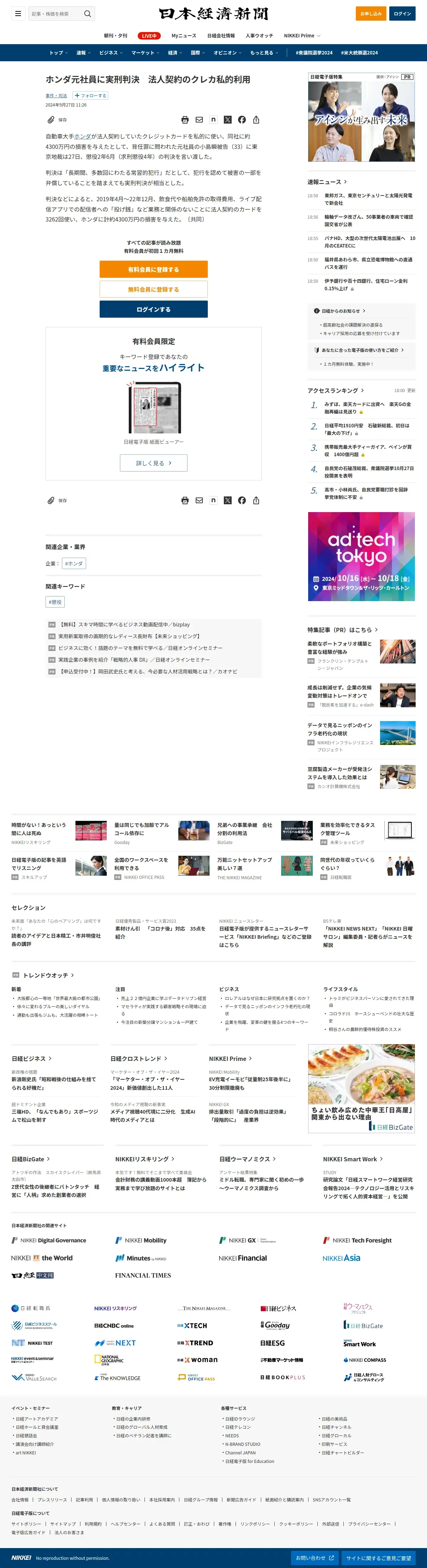Screen dimensions: 427x1568
Task: Click the top note share icon
Action: pyautogui.click(x=213, y=119)
